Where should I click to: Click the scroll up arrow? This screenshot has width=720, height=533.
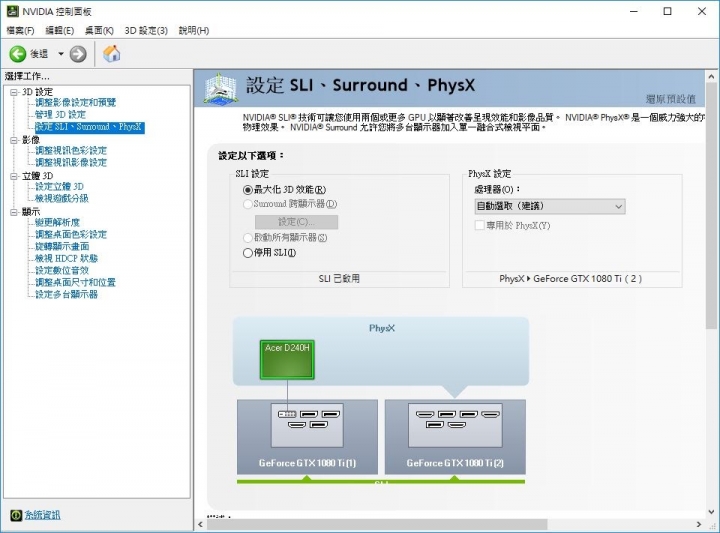click(x=711, y=76)
